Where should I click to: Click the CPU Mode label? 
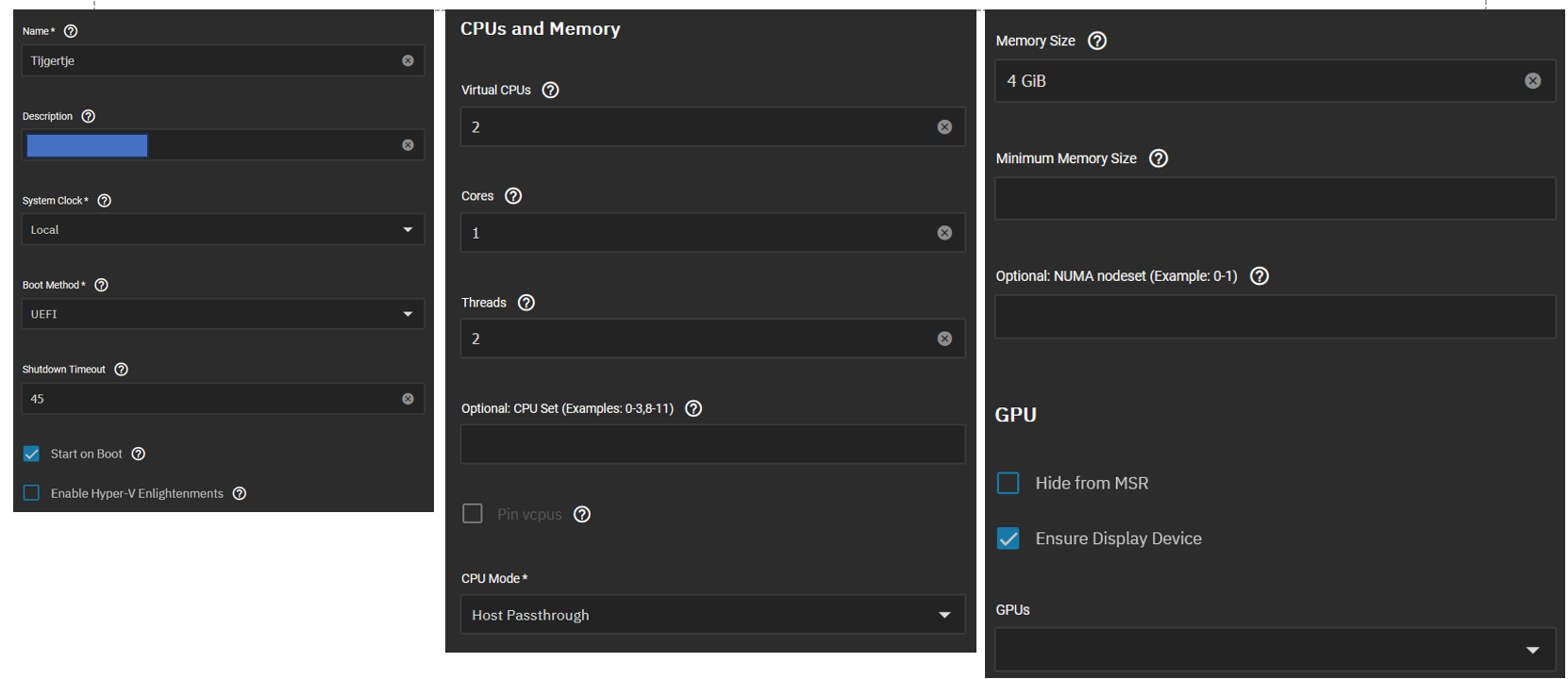[494, 578]
